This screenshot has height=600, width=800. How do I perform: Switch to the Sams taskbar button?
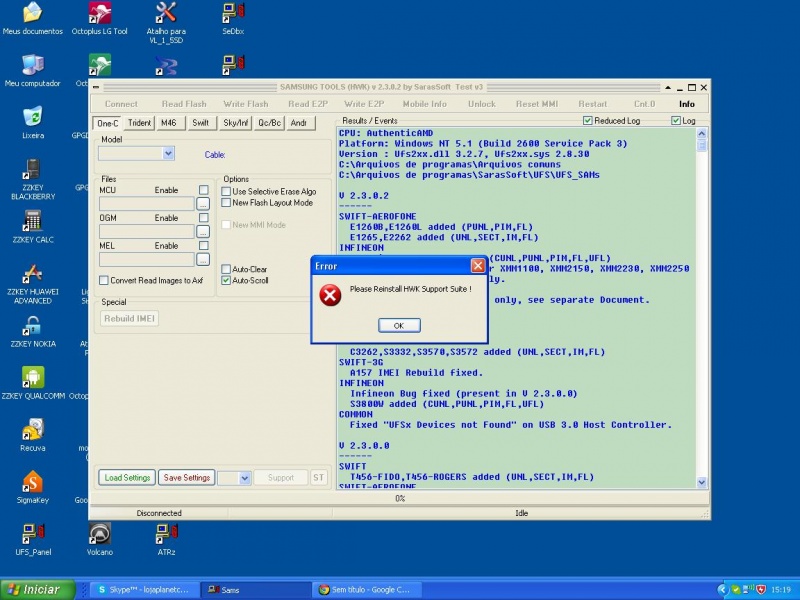[x=255, y=590]
